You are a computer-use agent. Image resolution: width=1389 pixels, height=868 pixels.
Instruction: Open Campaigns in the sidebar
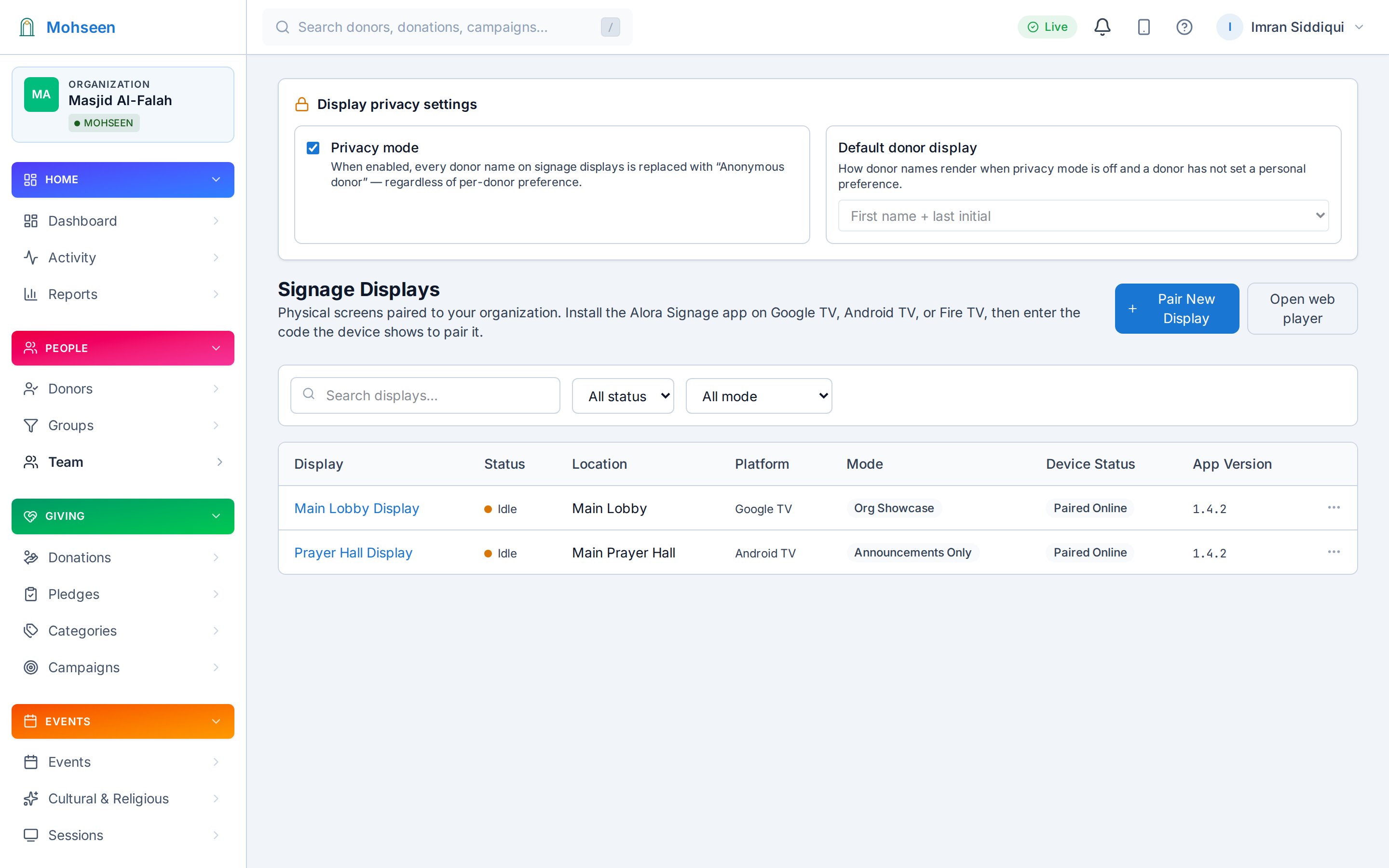(123, 668)
